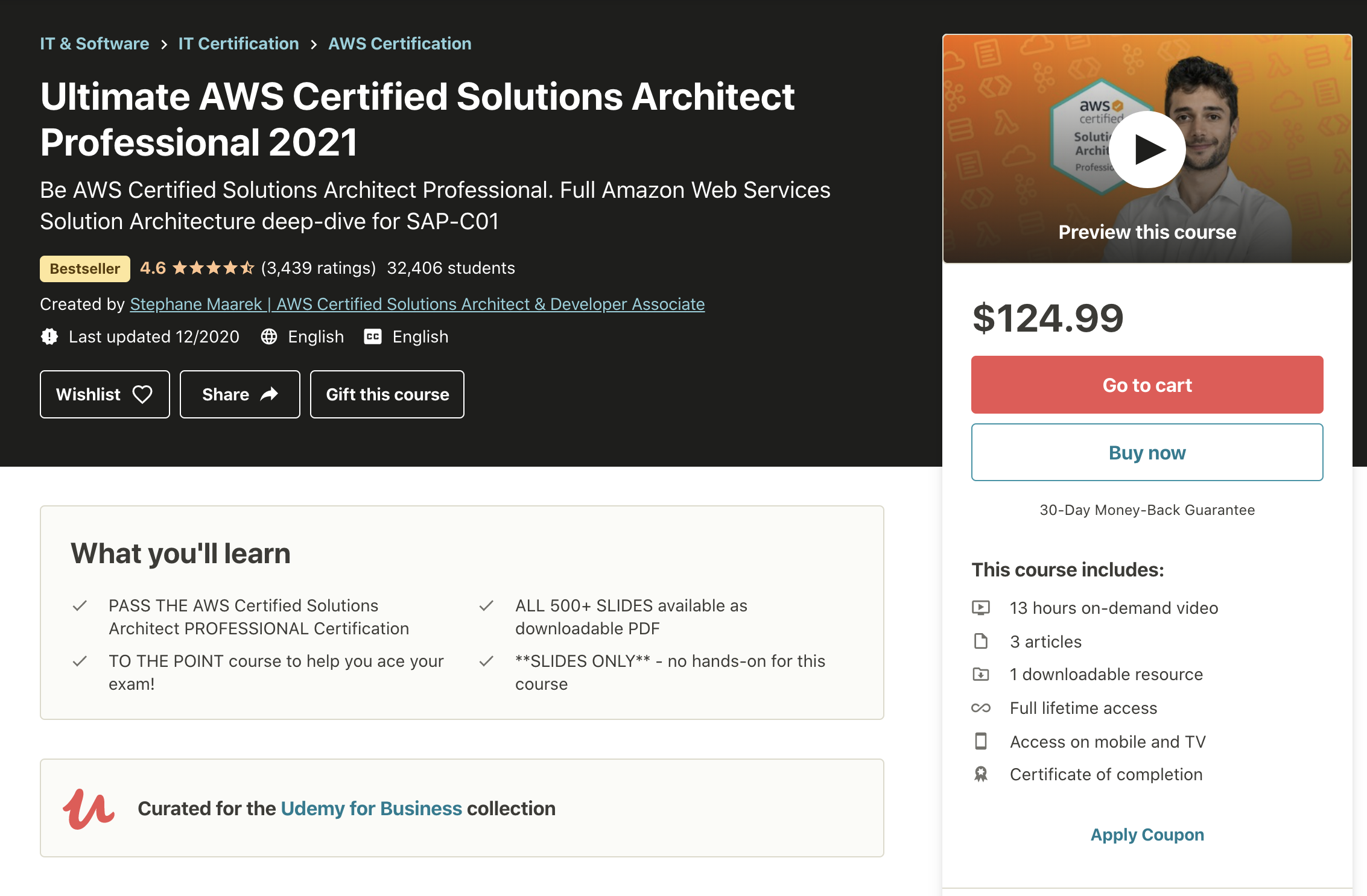Click '30-Day Money-Back Guarantee' text

[1147, 510]
